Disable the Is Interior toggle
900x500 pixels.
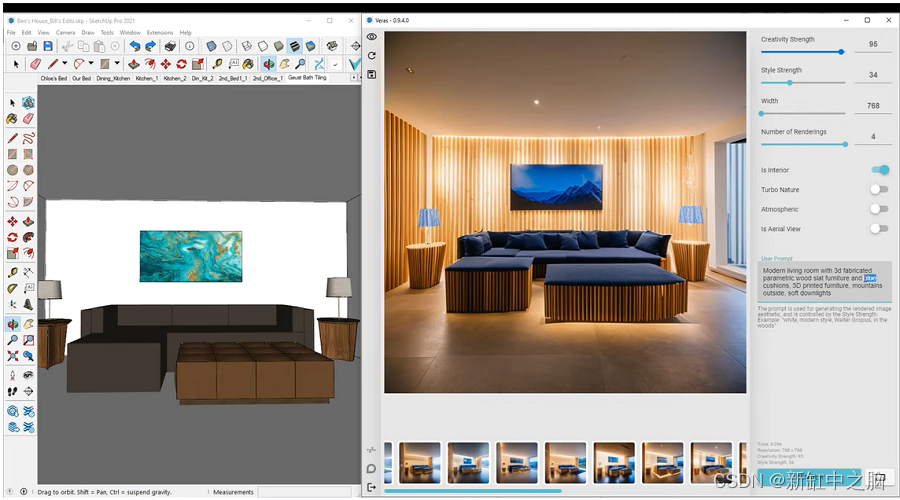[879, 170]
